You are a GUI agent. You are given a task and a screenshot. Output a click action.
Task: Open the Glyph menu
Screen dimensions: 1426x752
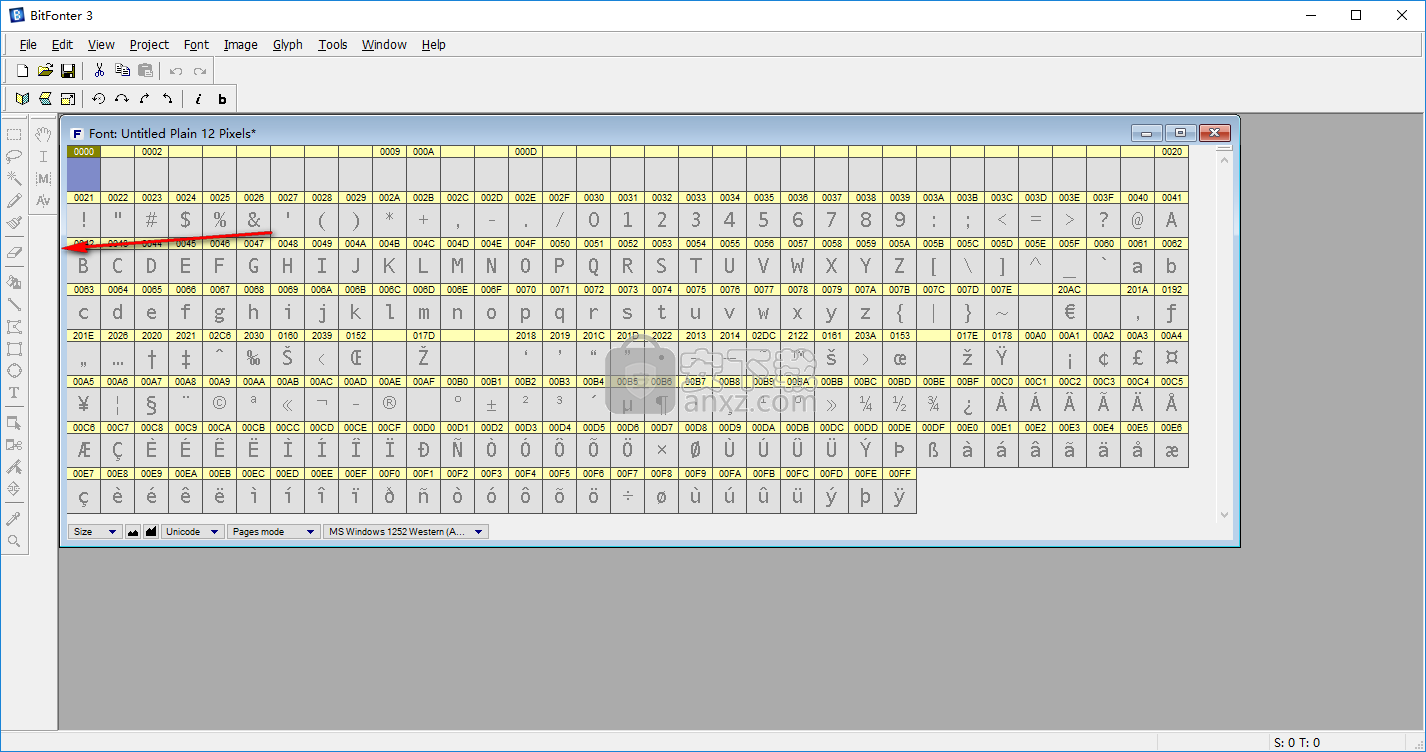288,44
